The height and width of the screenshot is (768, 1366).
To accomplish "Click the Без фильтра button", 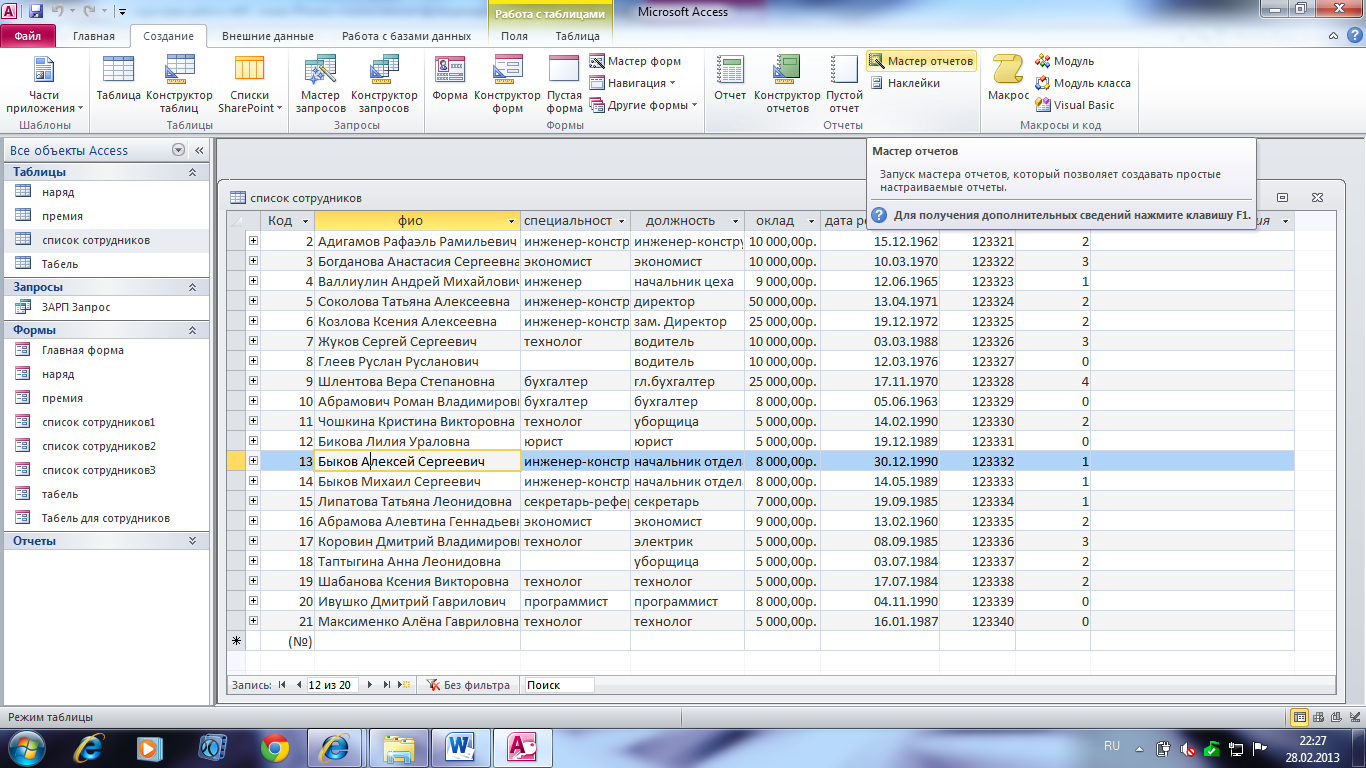I will 468,685.
